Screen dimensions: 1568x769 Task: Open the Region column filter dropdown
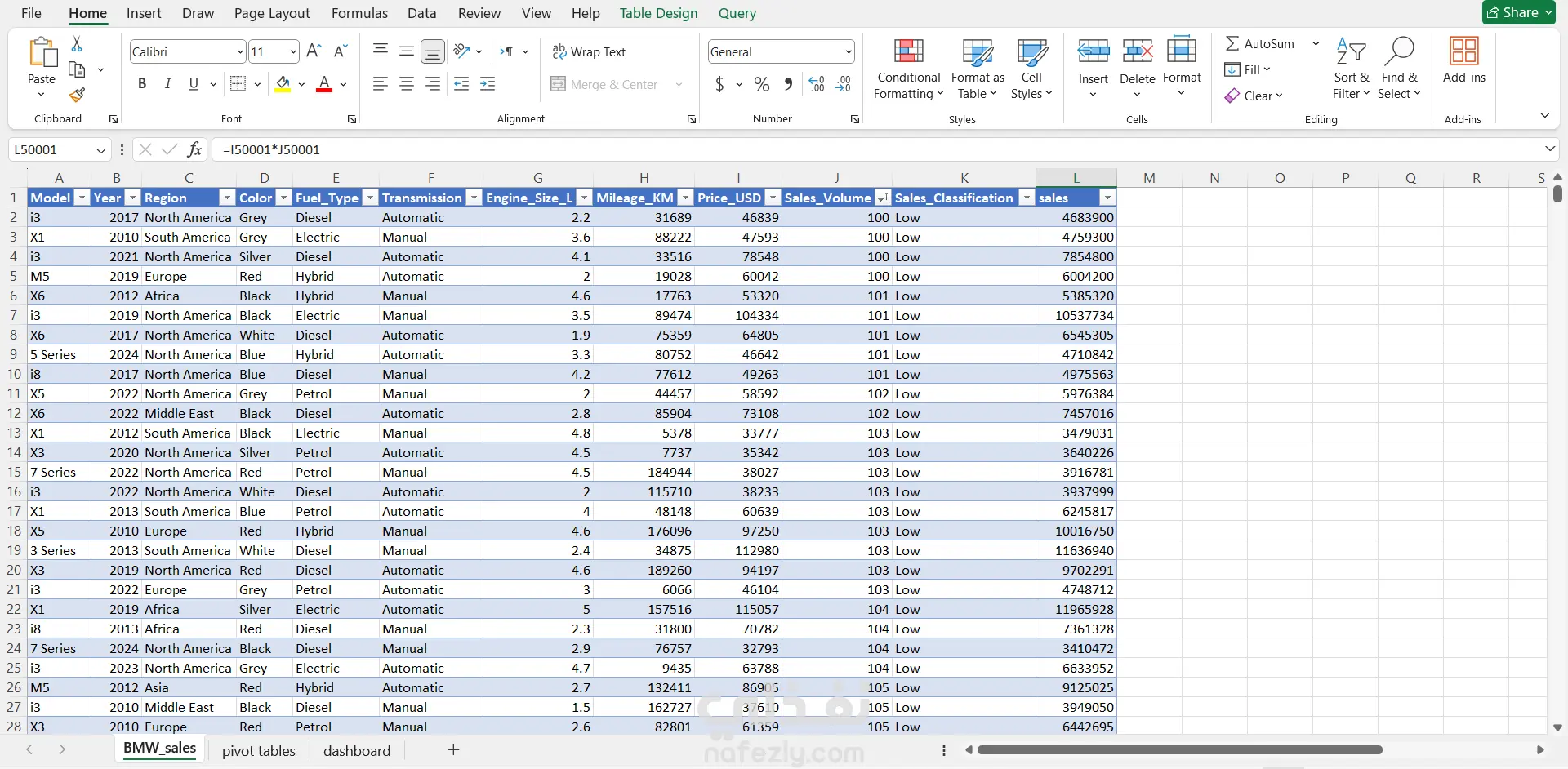tap(227, 198)
